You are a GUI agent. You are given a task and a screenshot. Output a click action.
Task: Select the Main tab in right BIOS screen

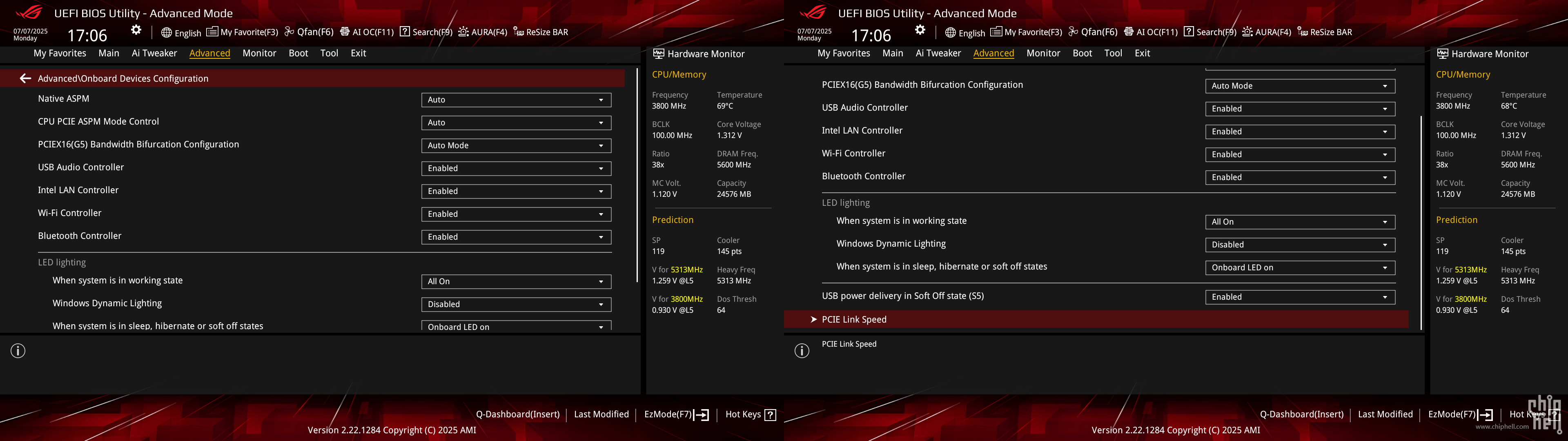[893, 53]
